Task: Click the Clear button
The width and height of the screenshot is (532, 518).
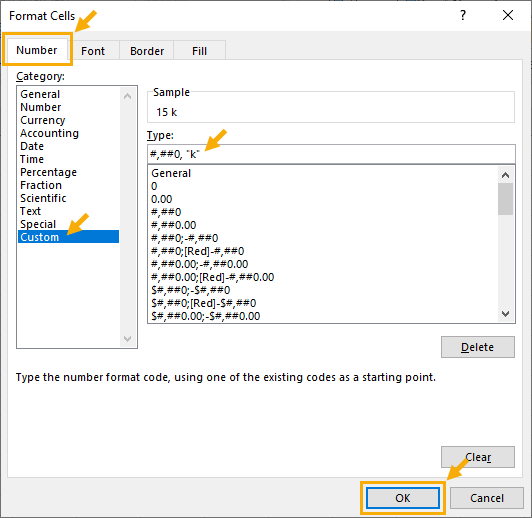Action: pyautogui.click(x=477, y=457)
